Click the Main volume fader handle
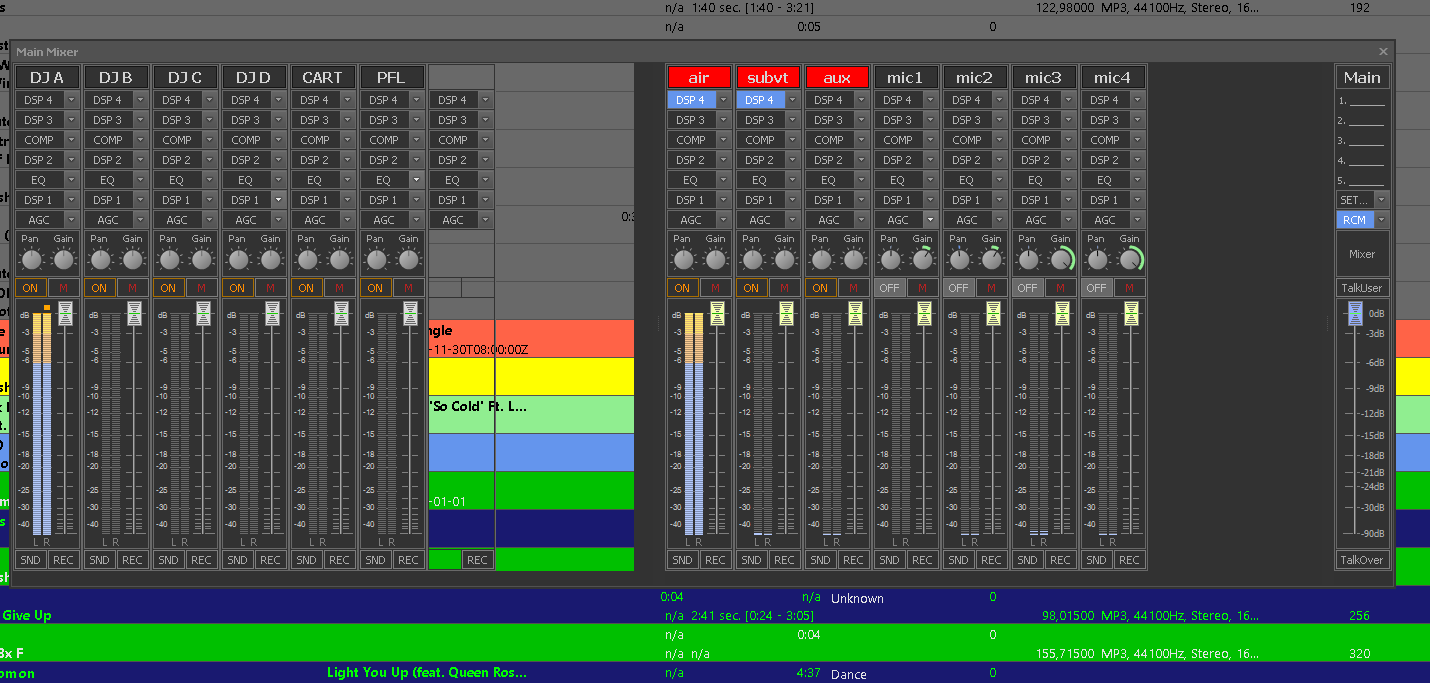Image resolution: width=1430 pixels, height=683 pixels. coord(1355,315)
